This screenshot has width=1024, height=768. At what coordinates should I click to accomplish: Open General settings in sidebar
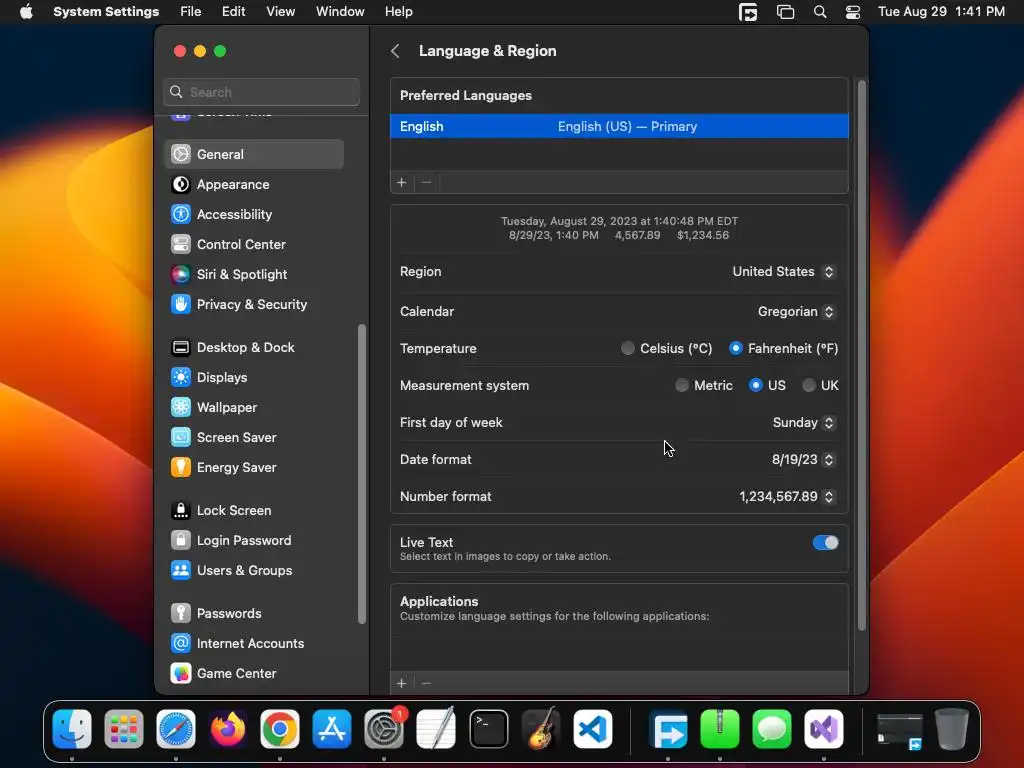tap(253, 154)
